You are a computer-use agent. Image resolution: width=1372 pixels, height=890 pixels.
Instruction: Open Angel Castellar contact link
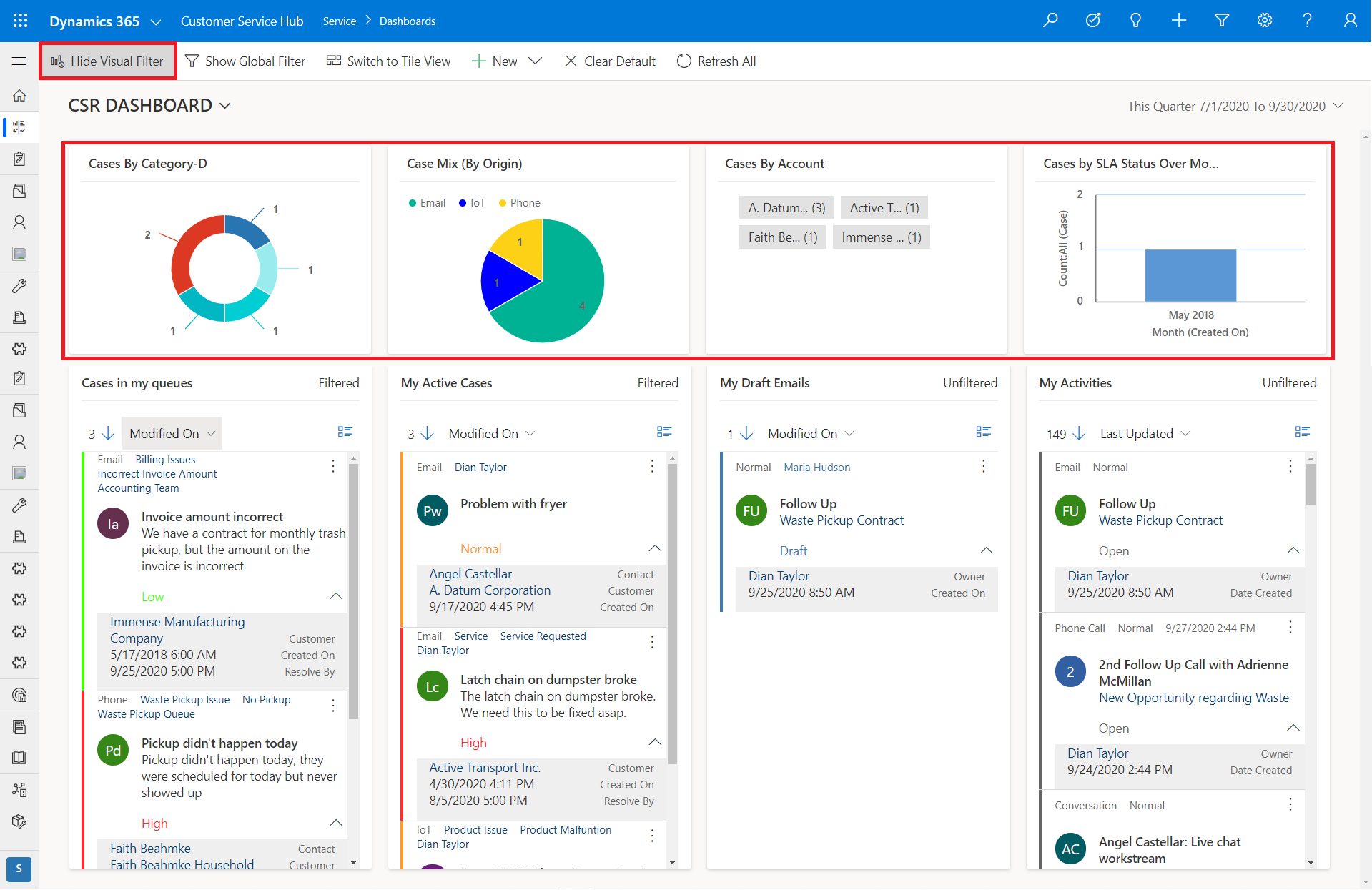coord(470,574)
